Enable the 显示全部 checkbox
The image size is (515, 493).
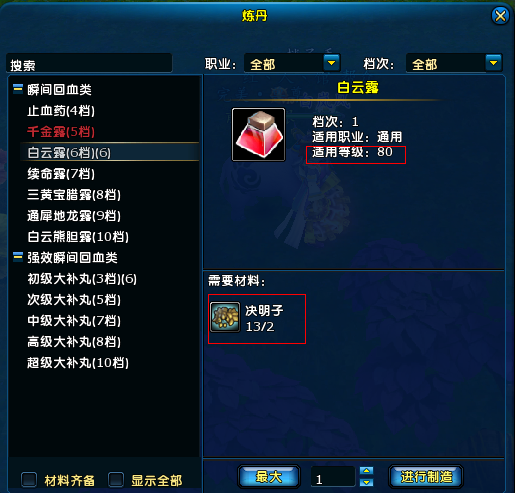(116, 480)
